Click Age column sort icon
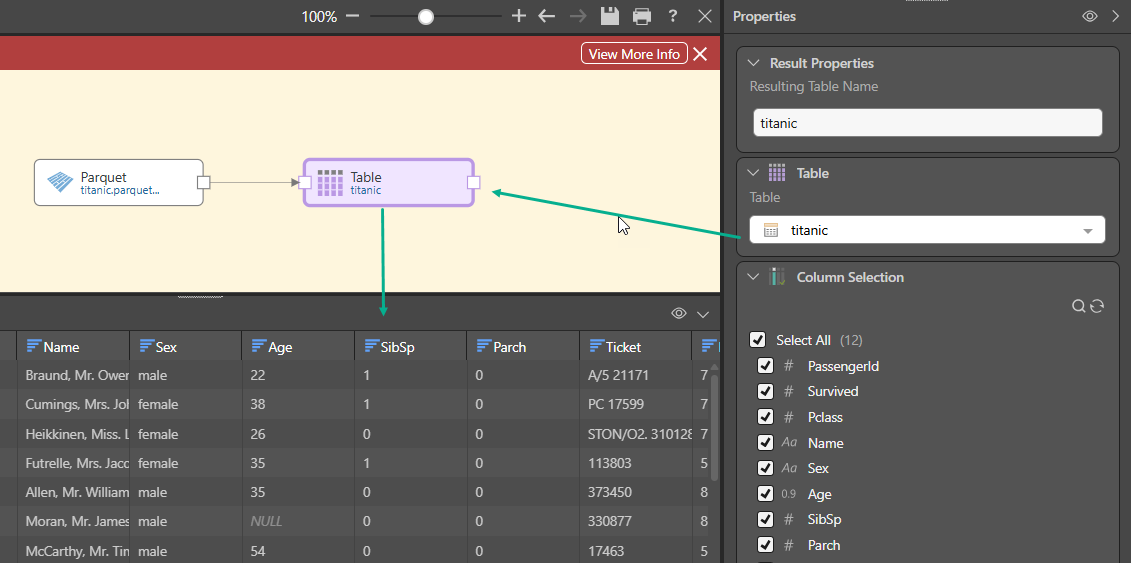1131x563 pixels. click(x=259, y=346)
